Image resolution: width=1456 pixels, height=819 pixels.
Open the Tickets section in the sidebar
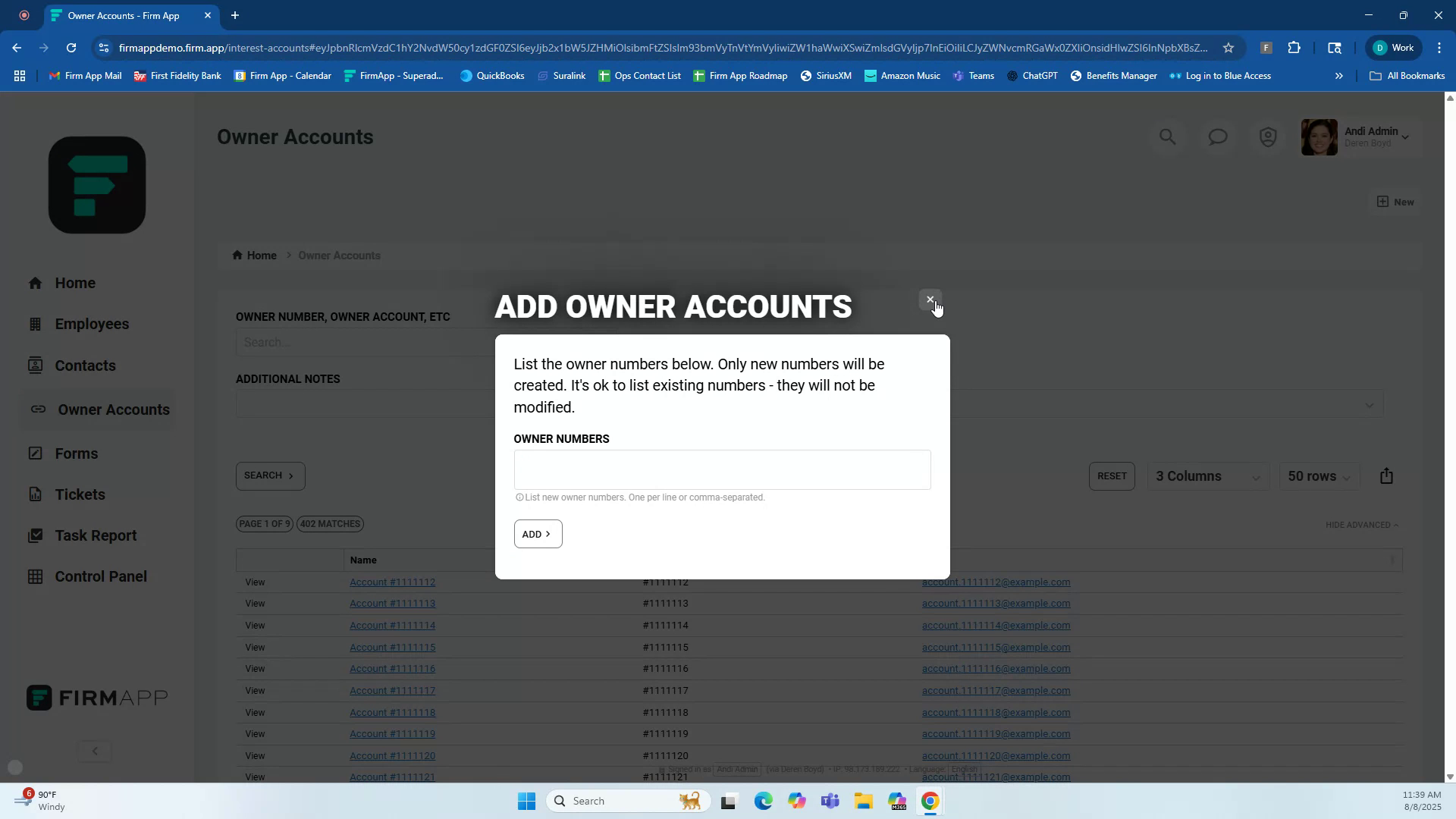[x=80, y=494]
